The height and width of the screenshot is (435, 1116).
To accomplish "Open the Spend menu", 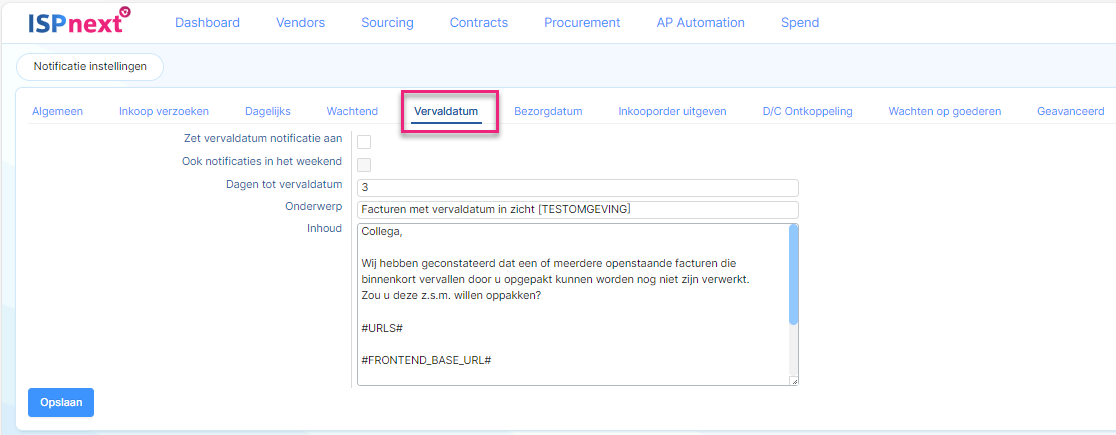I will pos(800,23).
